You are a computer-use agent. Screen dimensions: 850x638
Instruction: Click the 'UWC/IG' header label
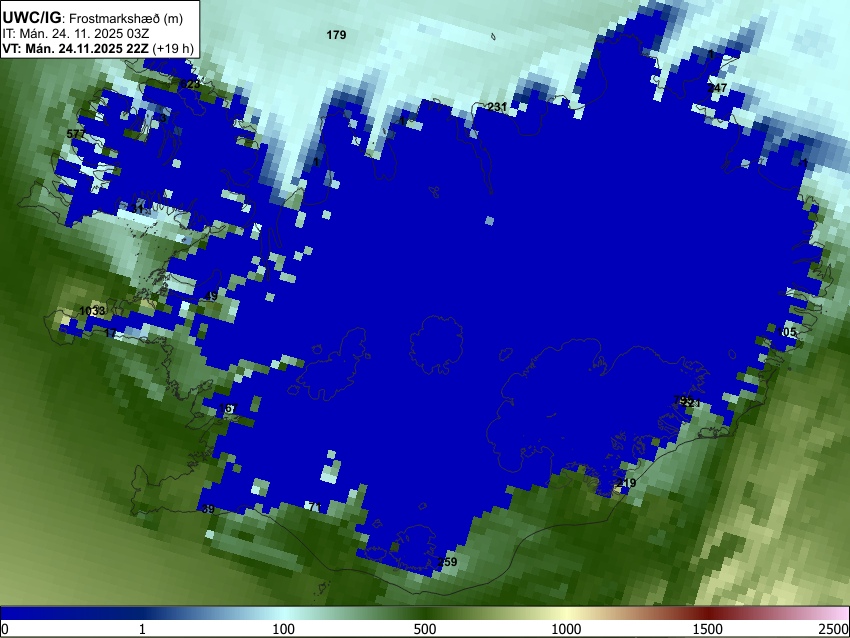(x=31, y=18)
